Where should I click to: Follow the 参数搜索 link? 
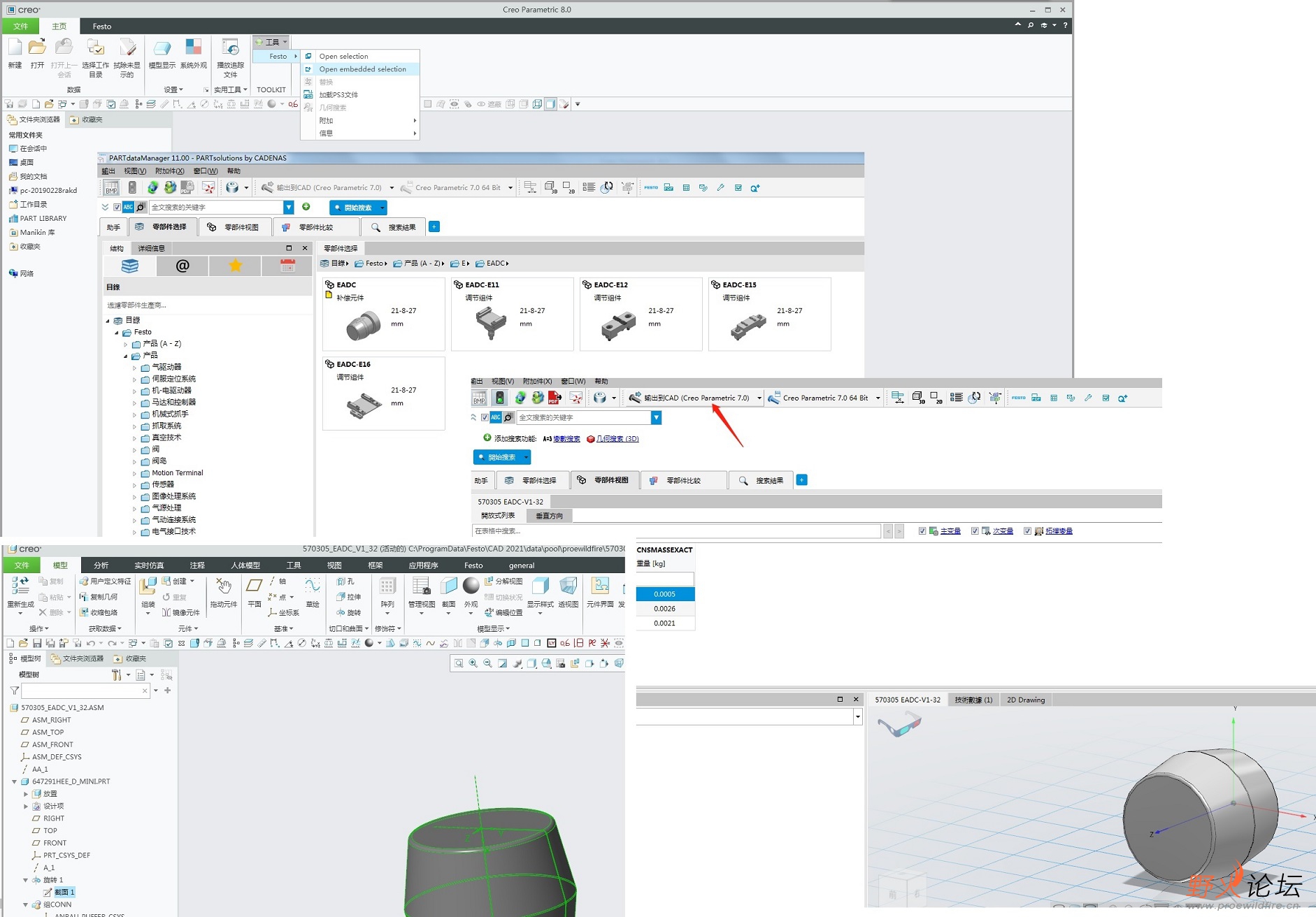(x=566, y=439)
